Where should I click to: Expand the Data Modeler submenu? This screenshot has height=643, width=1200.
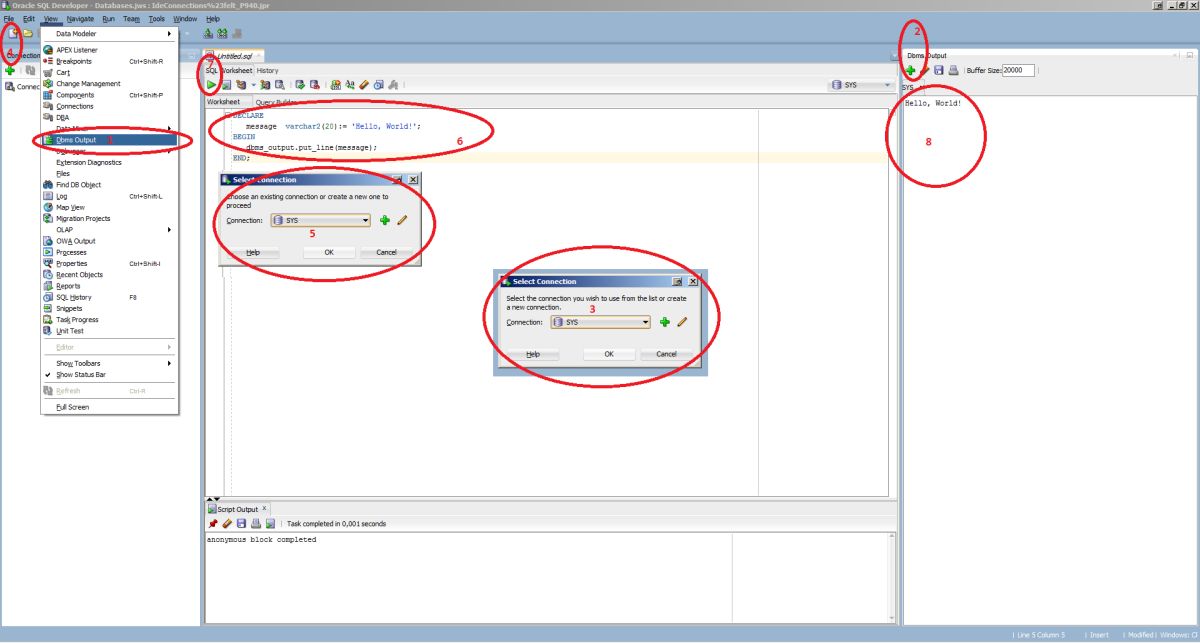[109, 33]
